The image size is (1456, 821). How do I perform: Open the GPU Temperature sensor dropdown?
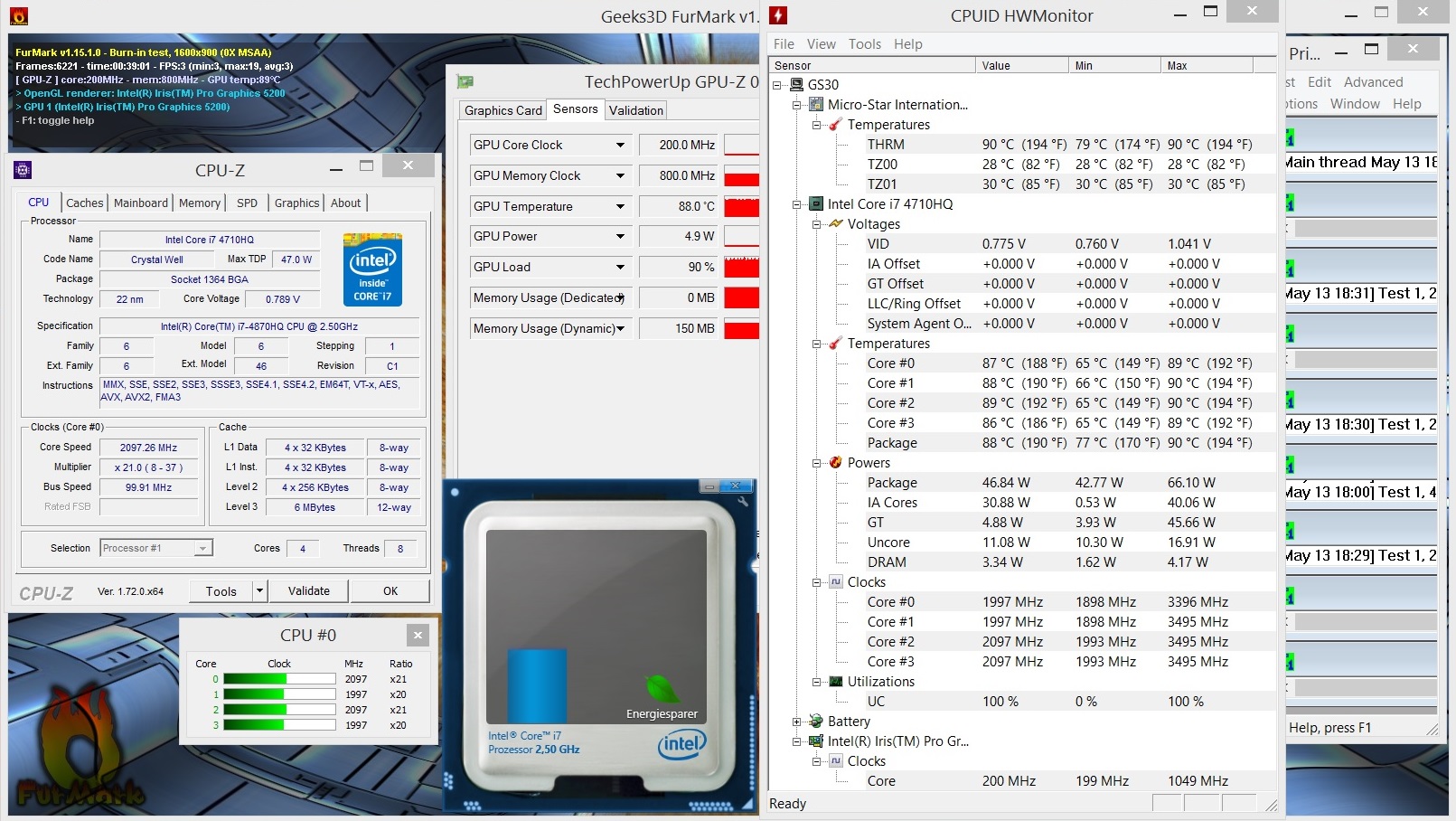point(620,206)
